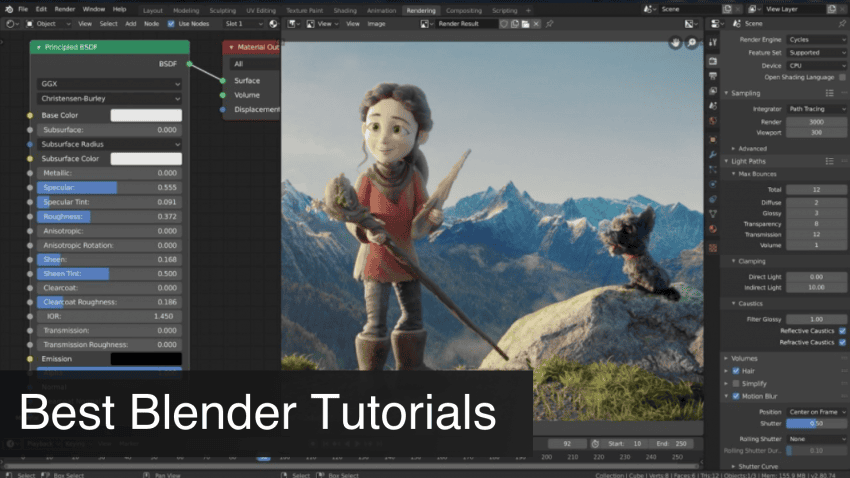Open the Christensen-Burley dropdown
850x478 pixels.
[110, 99]
